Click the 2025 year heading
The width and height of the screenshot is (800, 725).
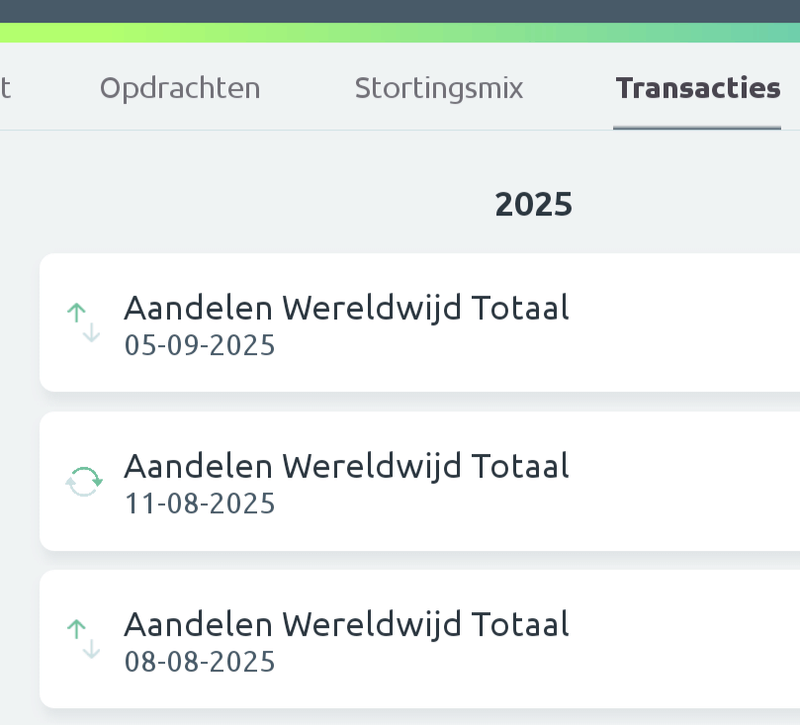534,204
